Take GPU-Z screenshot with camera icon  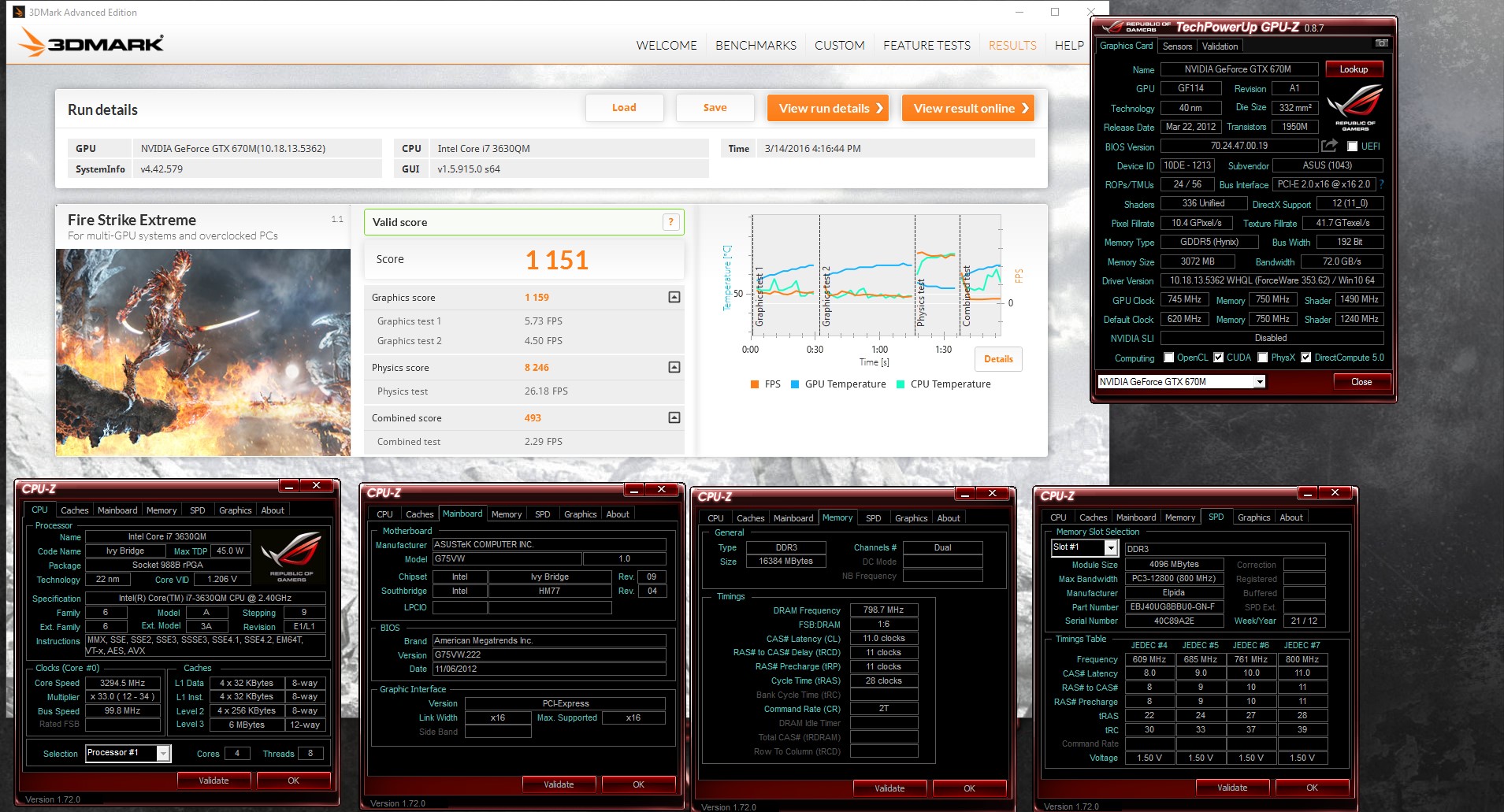pos(1381,43)
